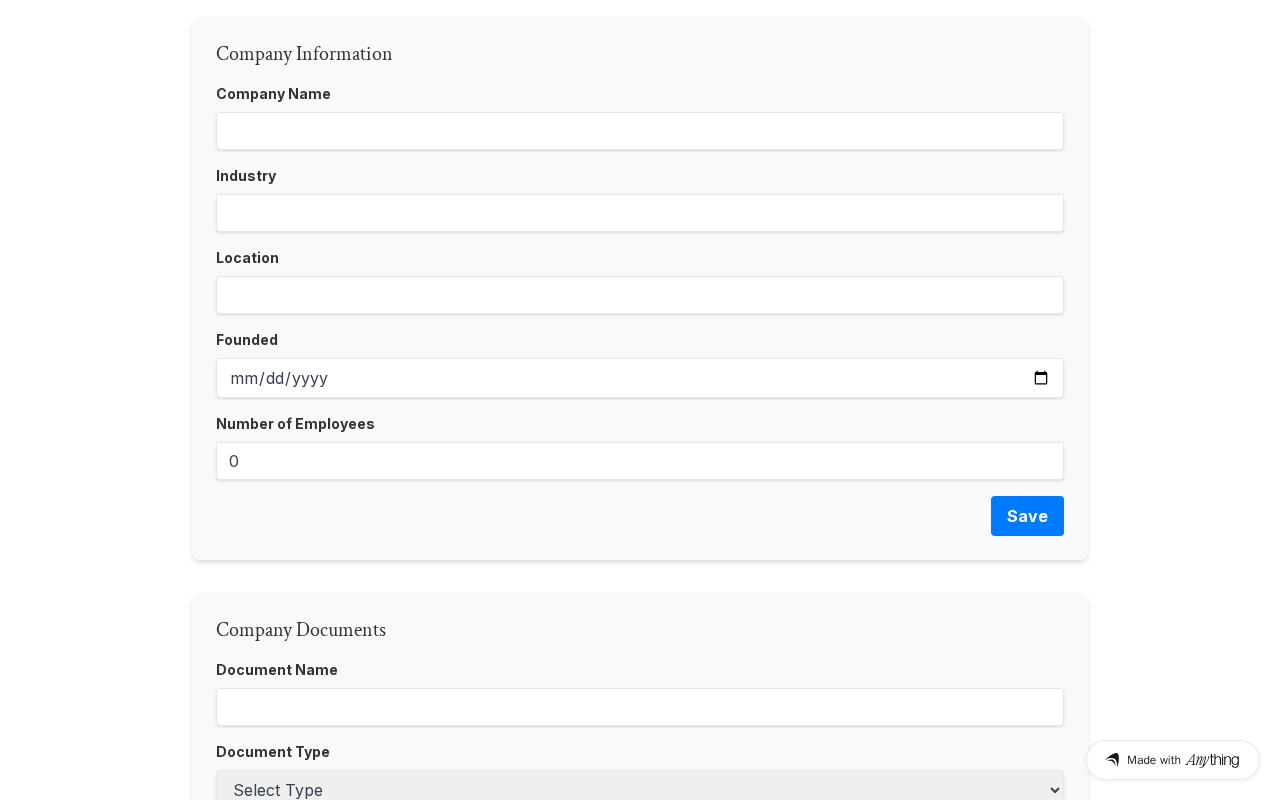
Task: Click the Anything logo icon in badge
Action: [x=1112, y=760]
